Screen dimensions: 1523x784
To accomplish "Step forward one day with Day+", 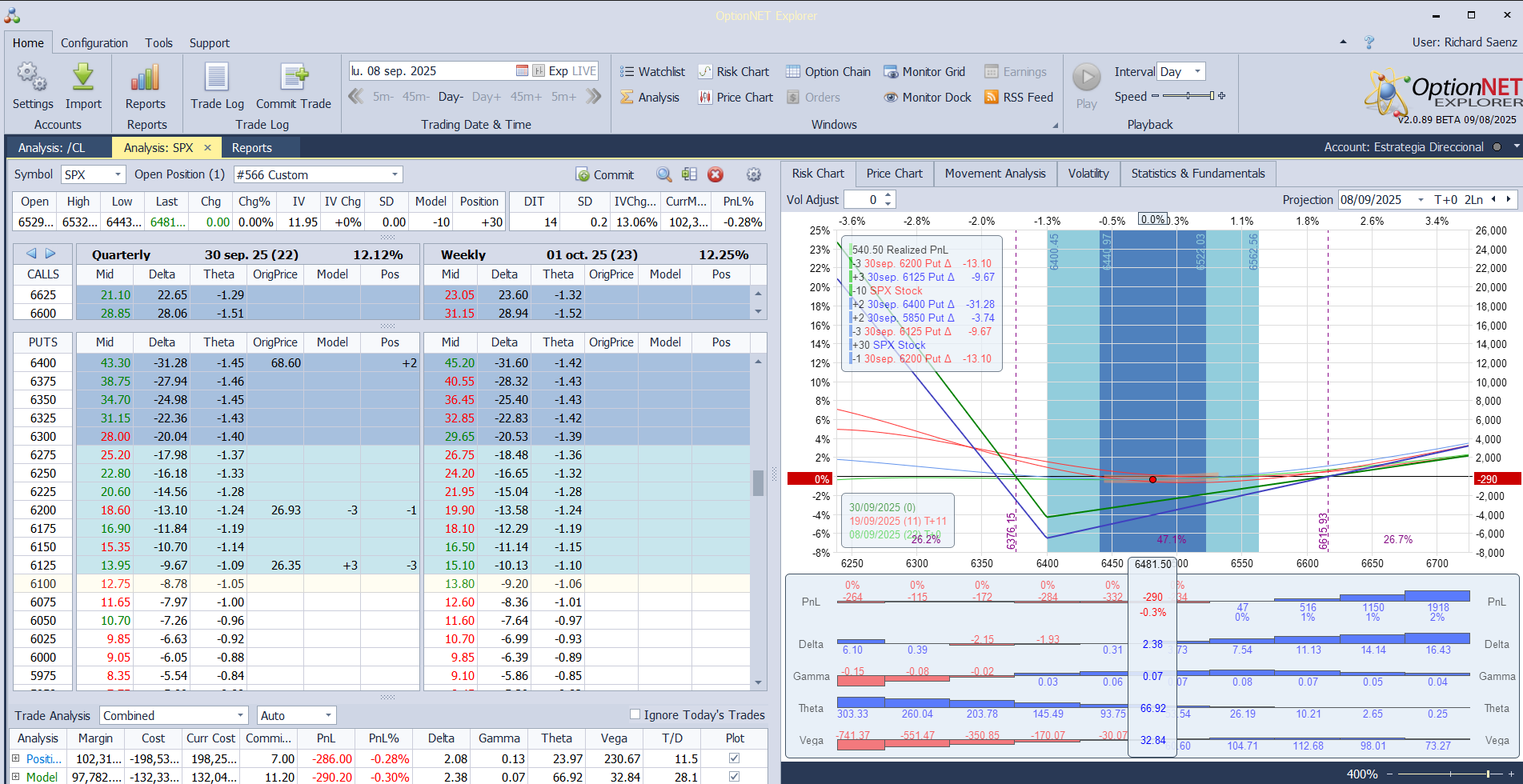I will (x=487, y=97).
